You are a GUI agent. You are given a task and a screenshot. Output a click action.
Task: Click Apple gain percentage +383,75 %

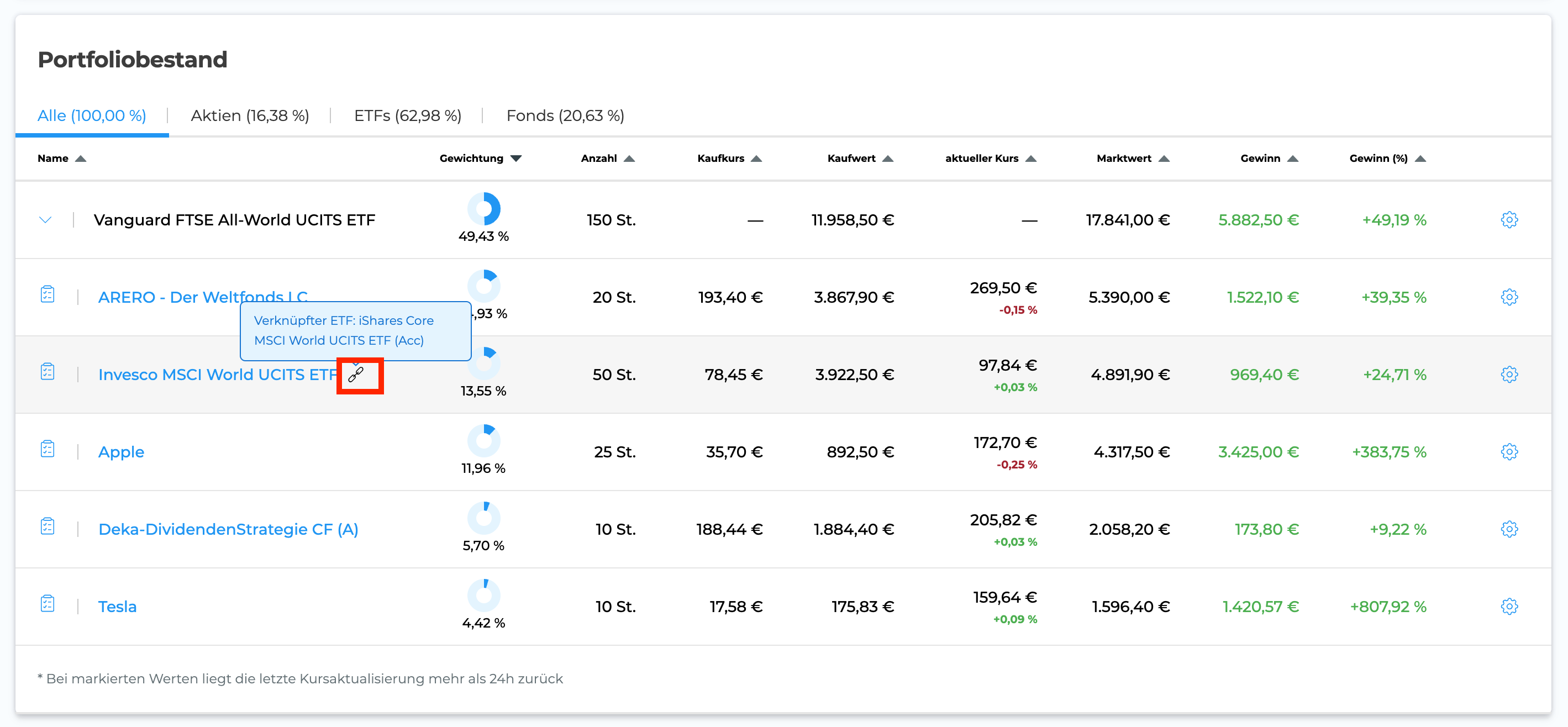(1389, 451)
